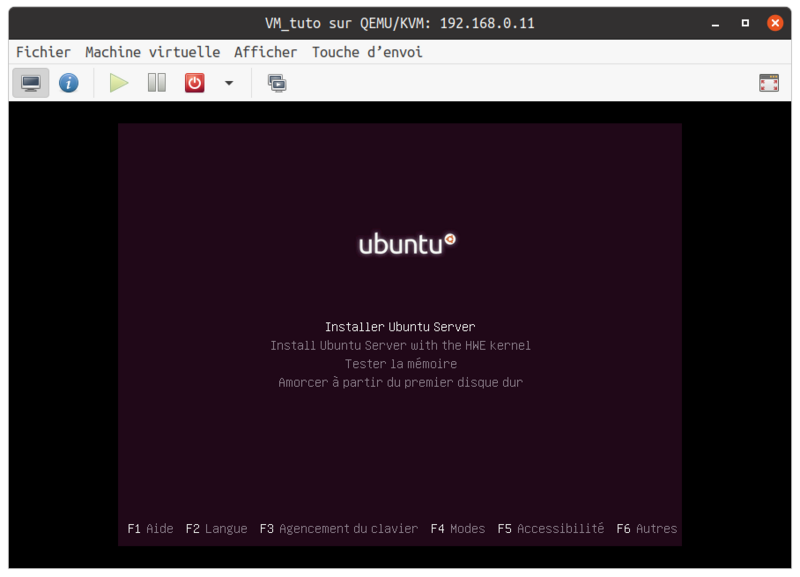The width and height of the screenshot is (800, 577).
Task: Select Installer Ubuntu Server boot option
Action: [400, 327]
